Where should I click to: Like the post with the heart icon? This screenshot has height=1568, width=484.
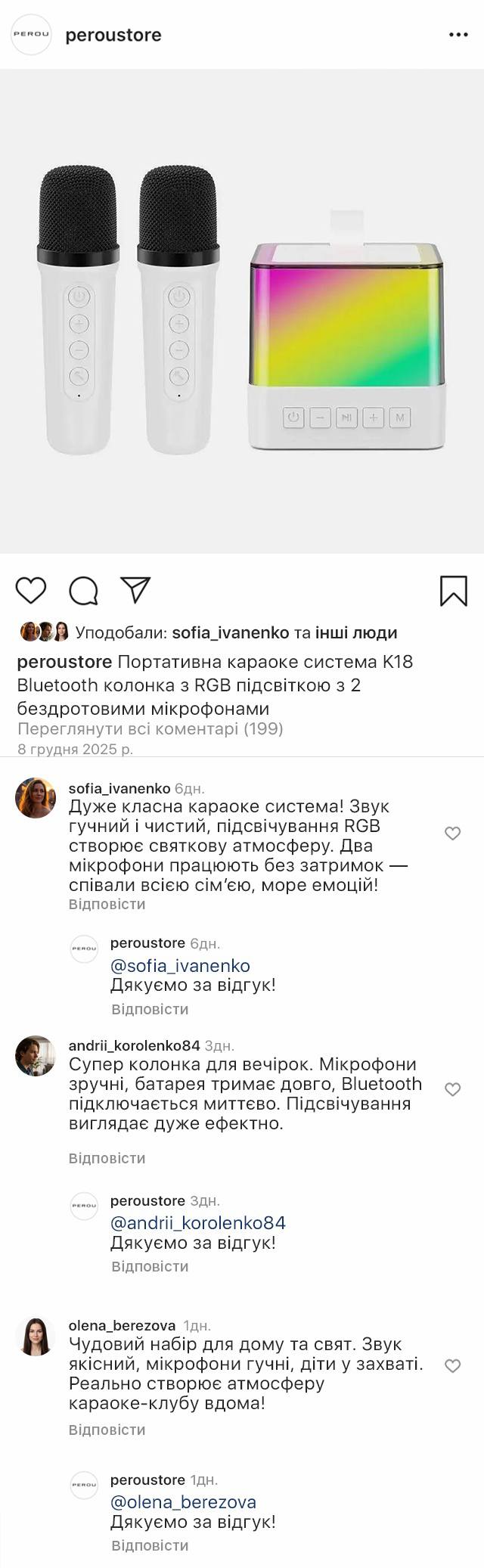[31, 590]
